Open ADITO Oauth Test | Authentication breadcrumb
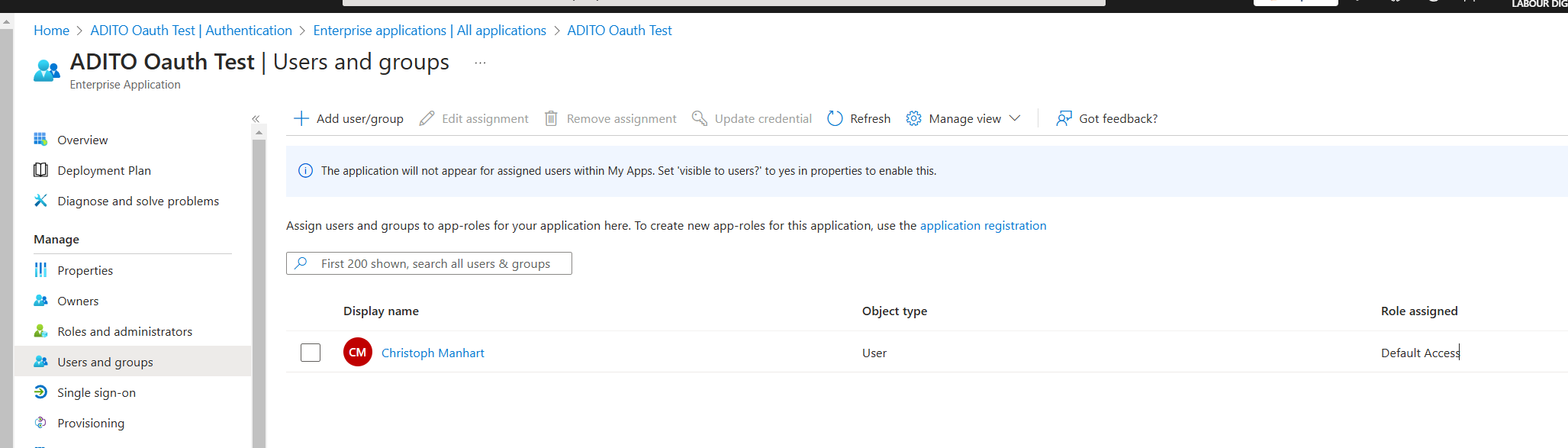 tap(191, 31)
